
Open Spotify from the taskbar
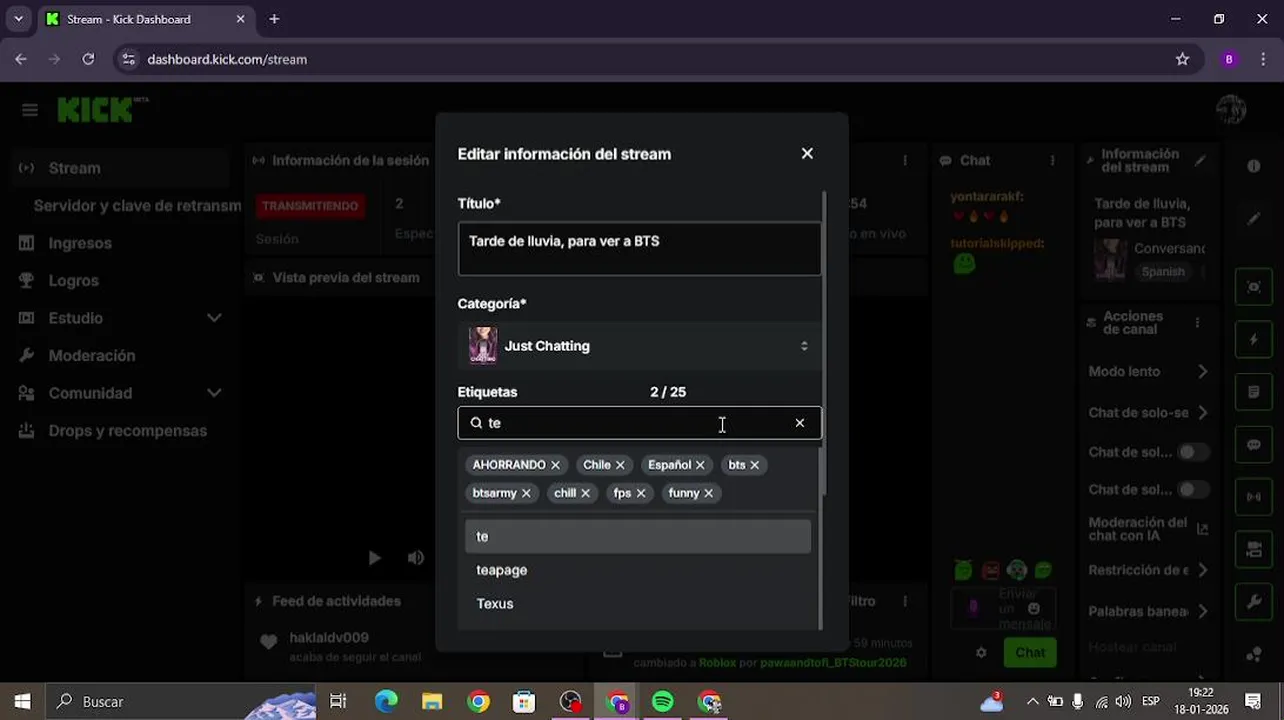tap(662, 702)
